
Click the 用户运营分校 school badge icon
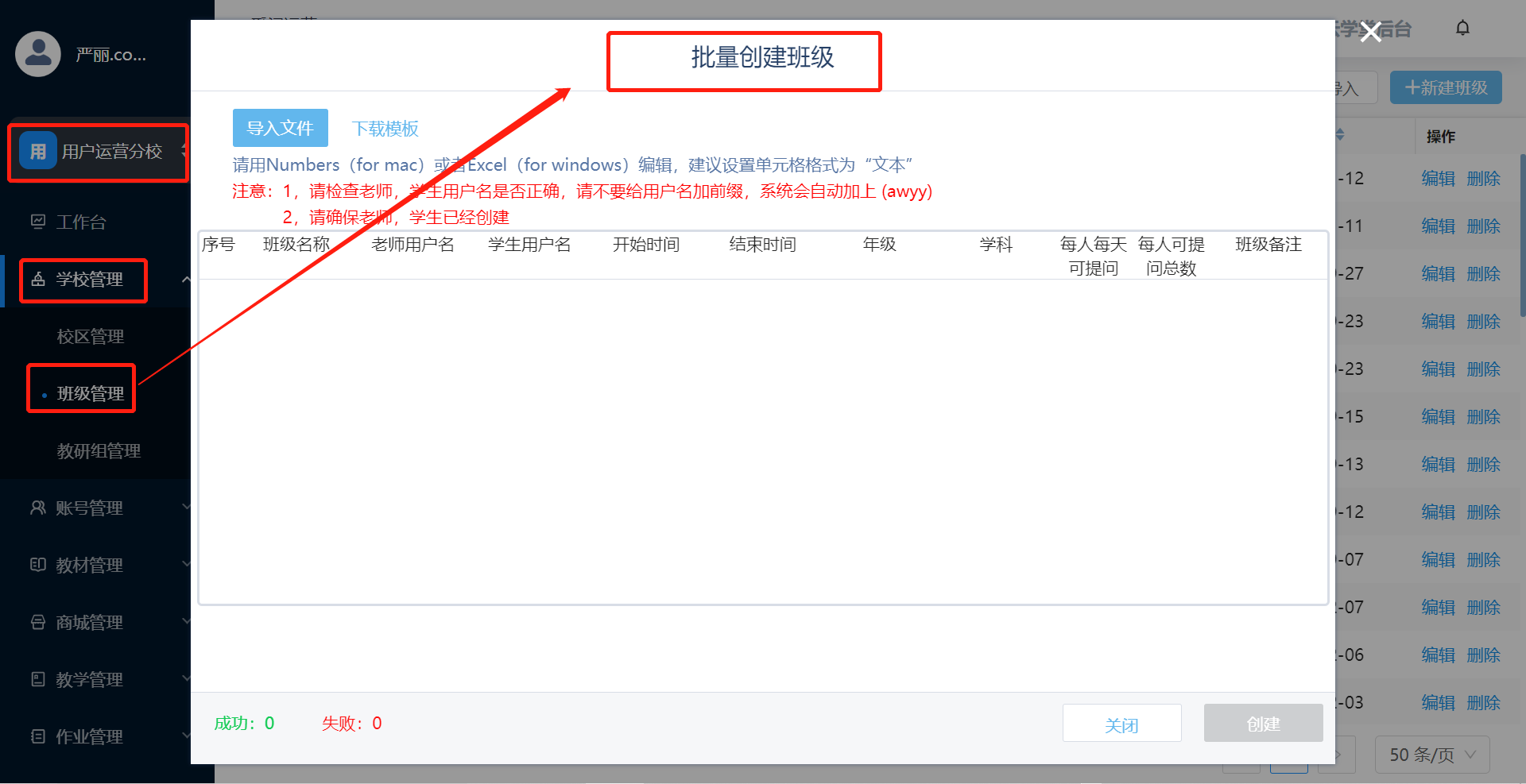pyautogui.click(x=38, y=151)
